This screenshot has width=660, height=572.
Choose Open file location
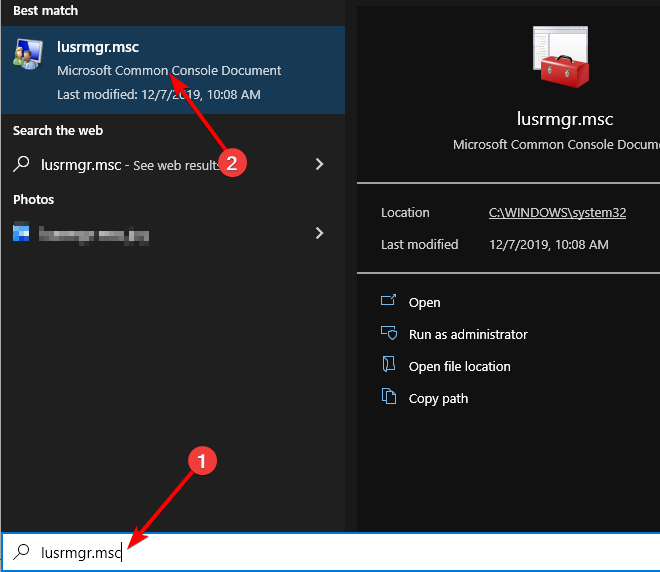(460, 367)
